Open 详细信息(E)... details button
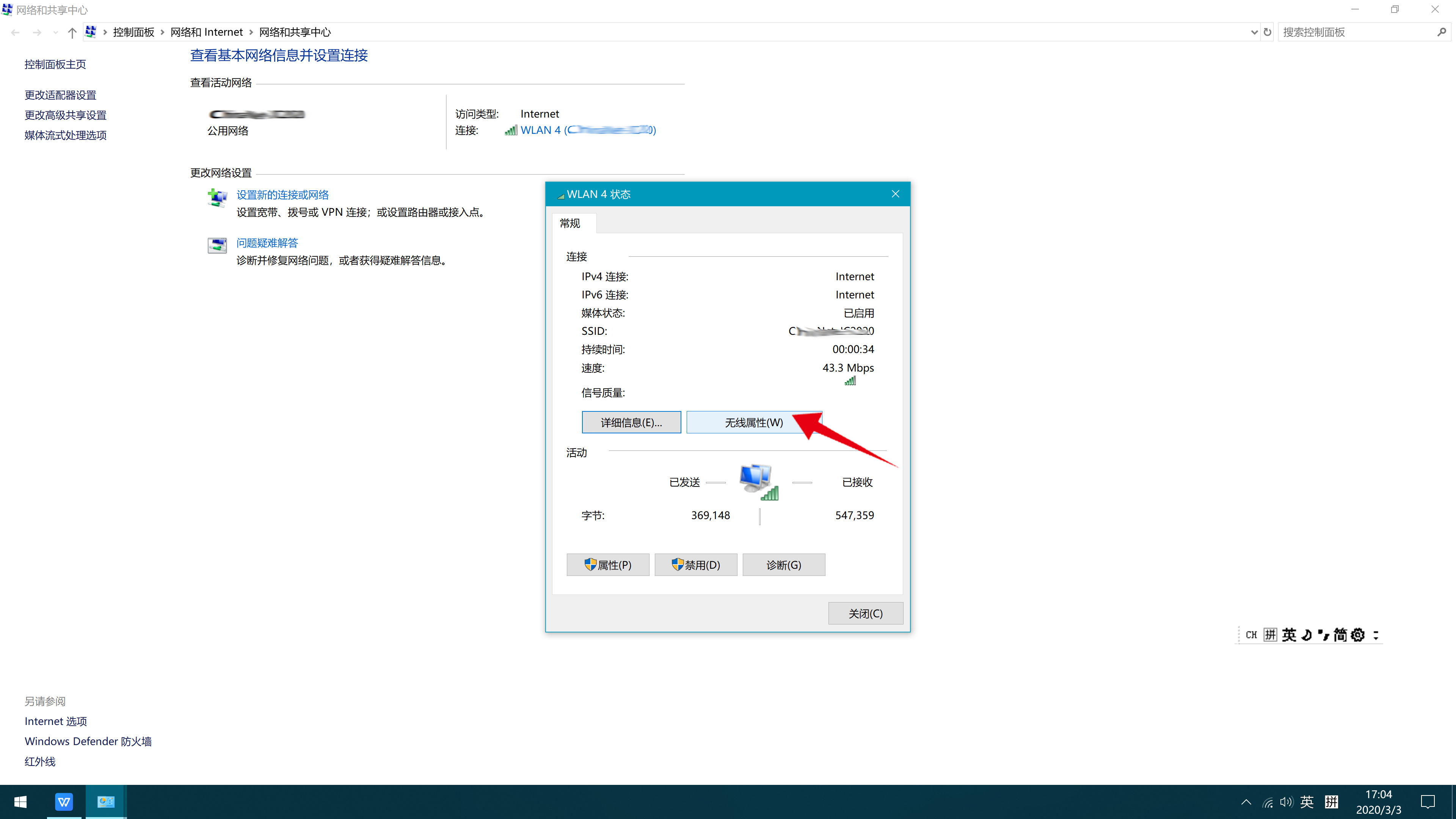Viewport: 1456px width, 819px height. coord(631,422)
